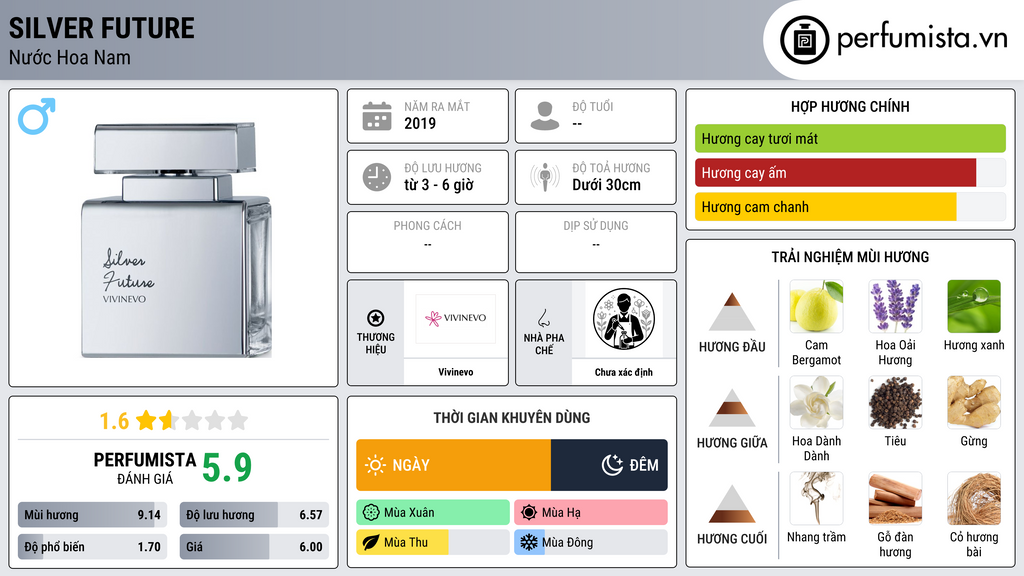Click the person silhouette icon for Độ tuổi
Screen dimensions: 1024x576
pos(545,116)
